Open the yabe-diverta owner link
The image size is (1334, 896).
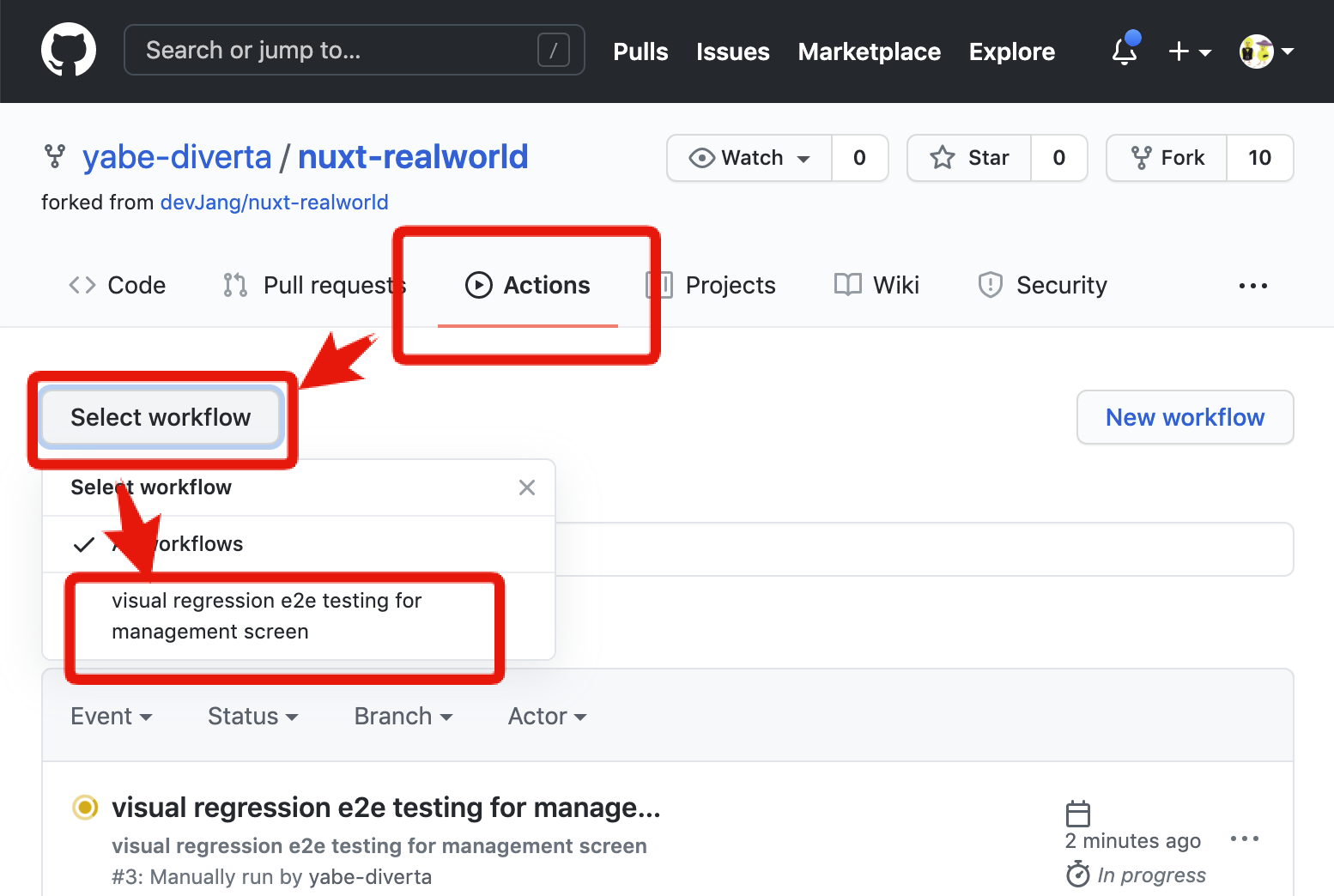point(177,157)
